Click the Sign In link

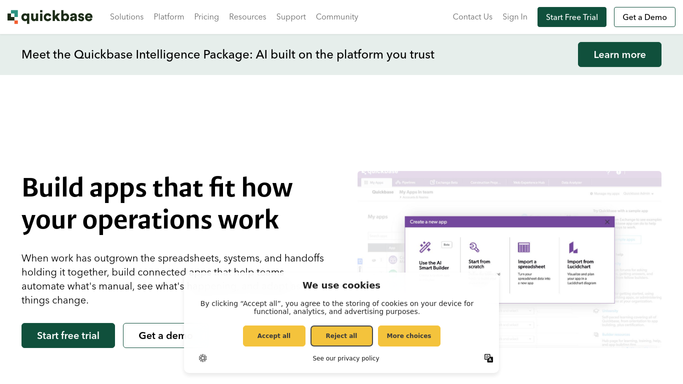[514, 17]
